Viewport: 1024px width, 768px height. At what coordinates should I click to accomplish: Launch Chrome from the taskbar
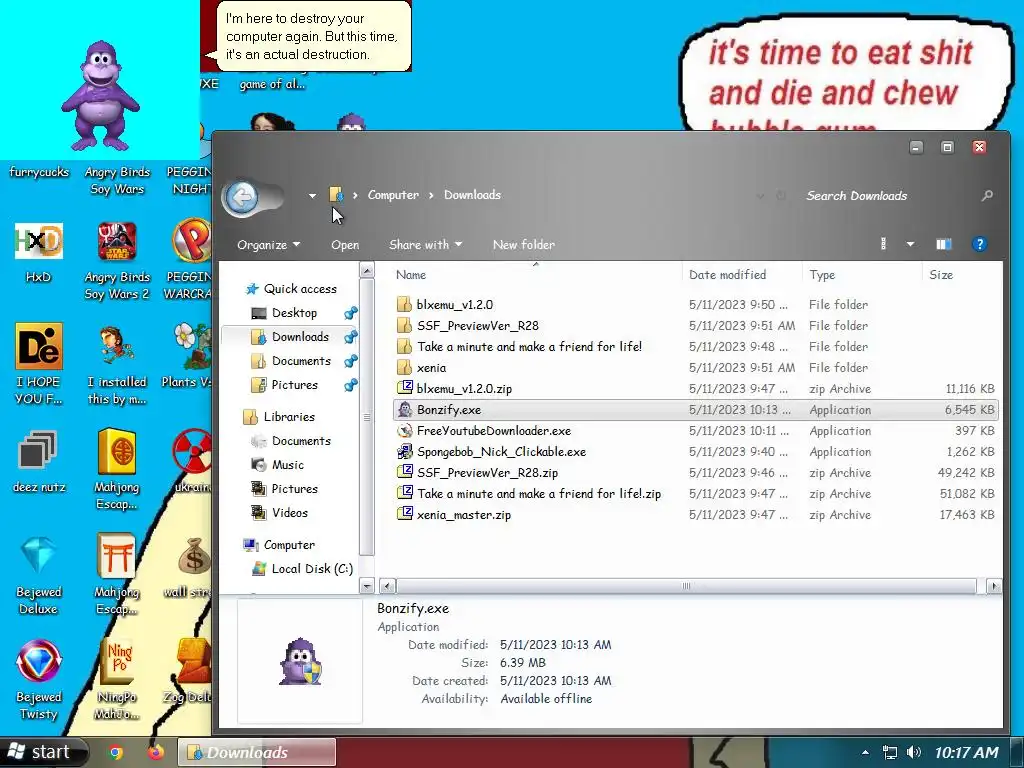pyautogui.click(x=116, y=752)
